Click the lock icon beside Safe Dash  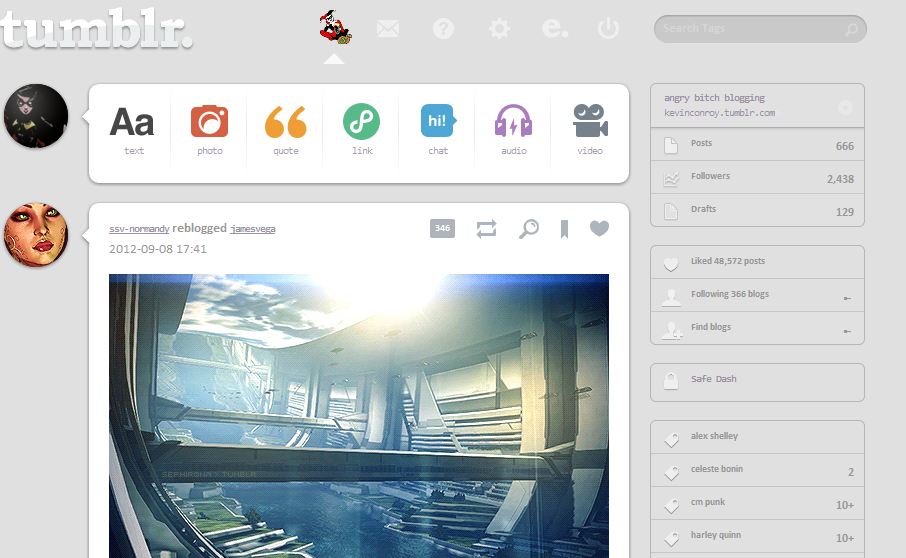[671, 381]
